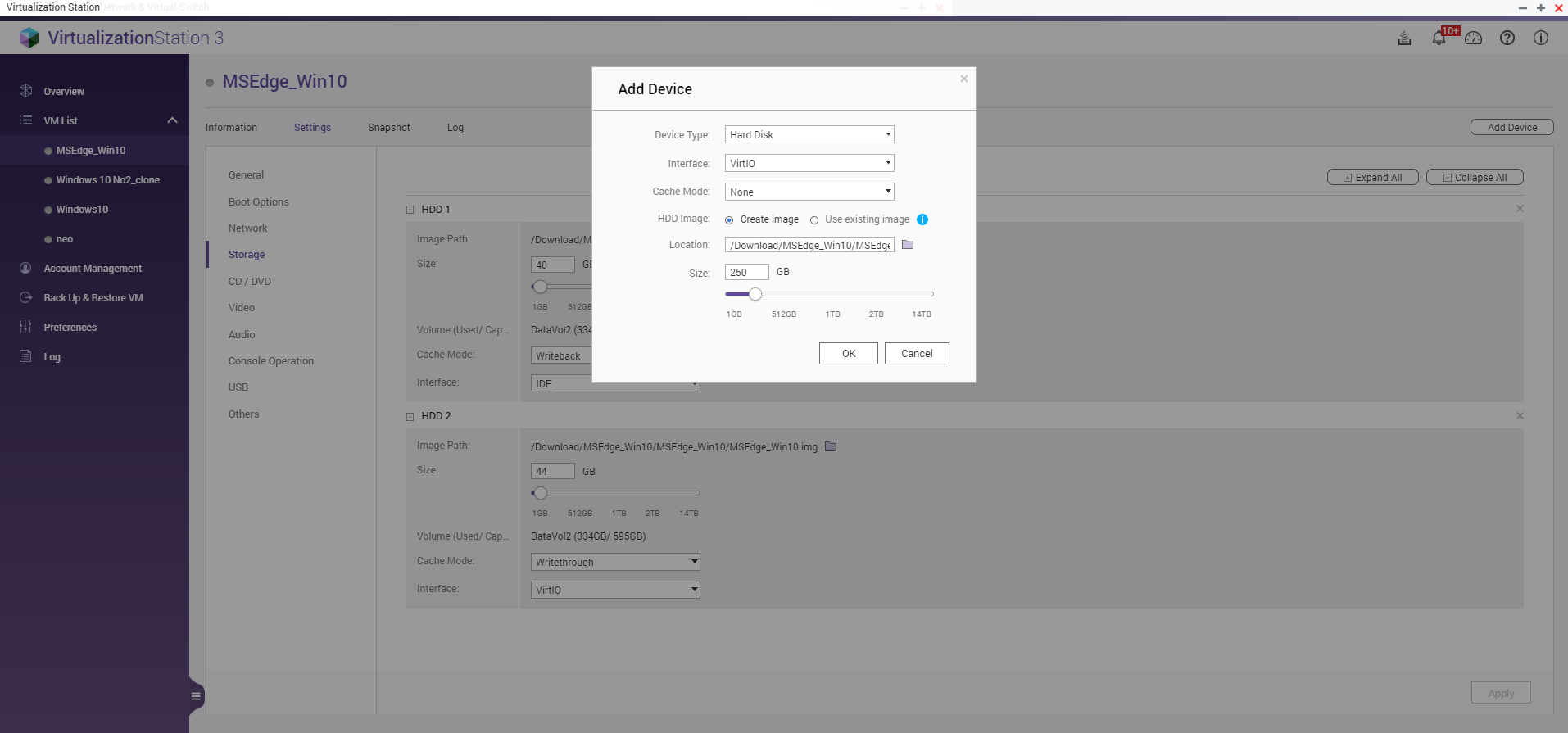Image resolution: width=1568 pixels, height=733 pixels.
Task: Click the Account Management user icon
Action: [25, 268]
